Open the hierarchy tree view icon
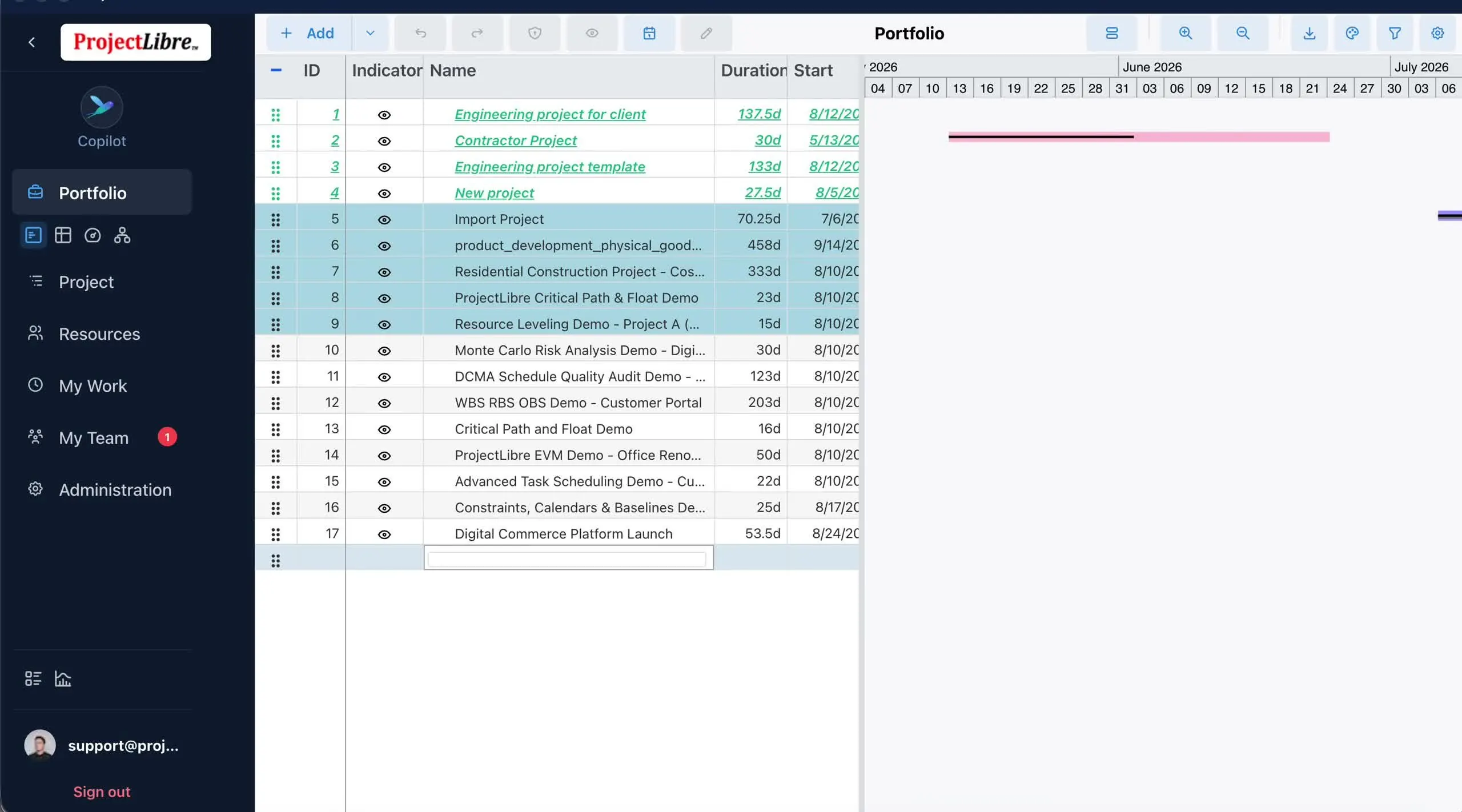The width and height of the screenshot is (1462, 812). pos(122,235)
